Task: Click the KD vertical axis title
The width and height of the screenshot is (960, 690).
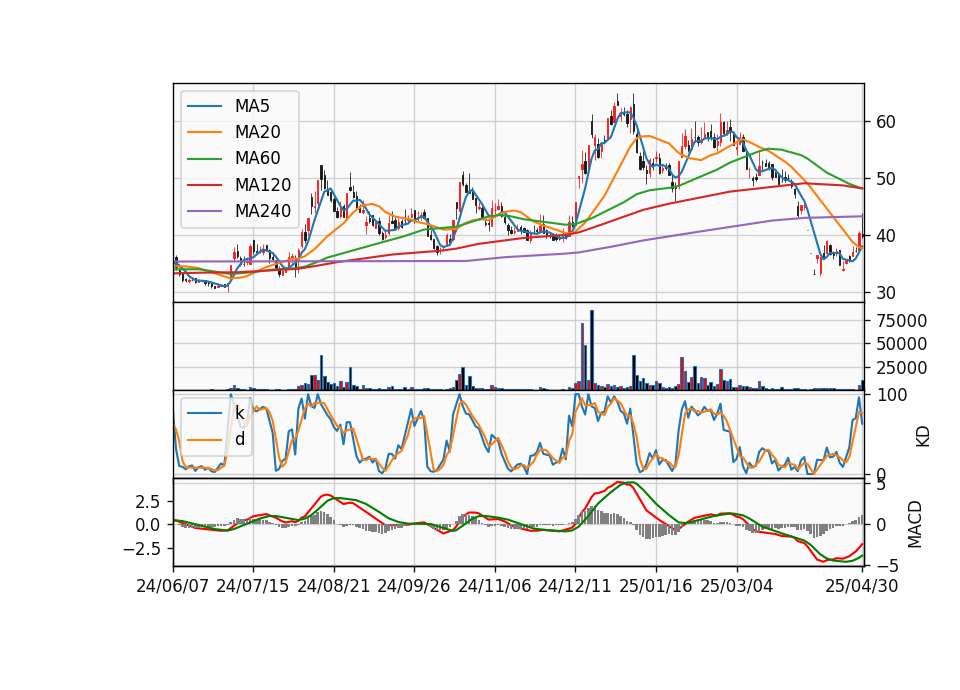Action: [922, 436]
